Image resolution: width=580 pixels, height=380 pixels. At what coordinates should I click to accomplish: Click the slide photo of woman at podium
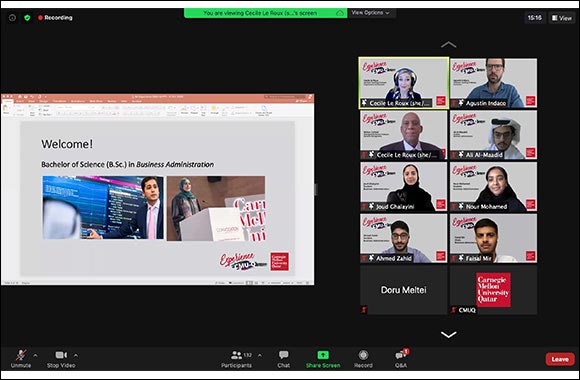coord(216,208)
